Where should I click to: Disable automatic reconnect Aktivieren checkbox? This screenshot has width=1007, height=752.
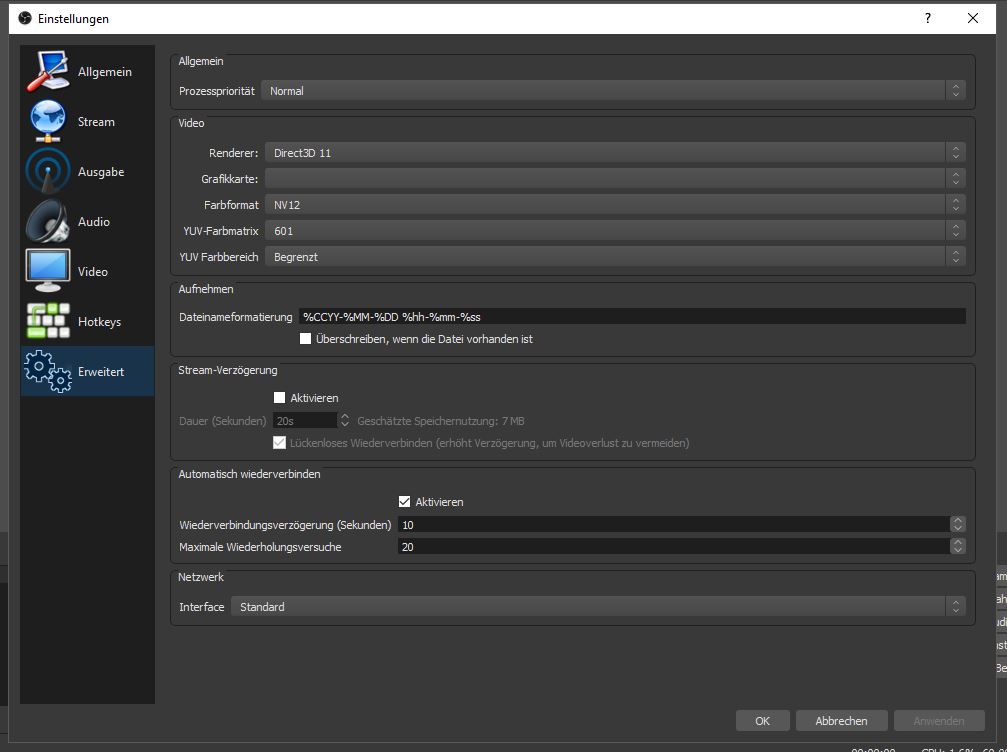405,502
